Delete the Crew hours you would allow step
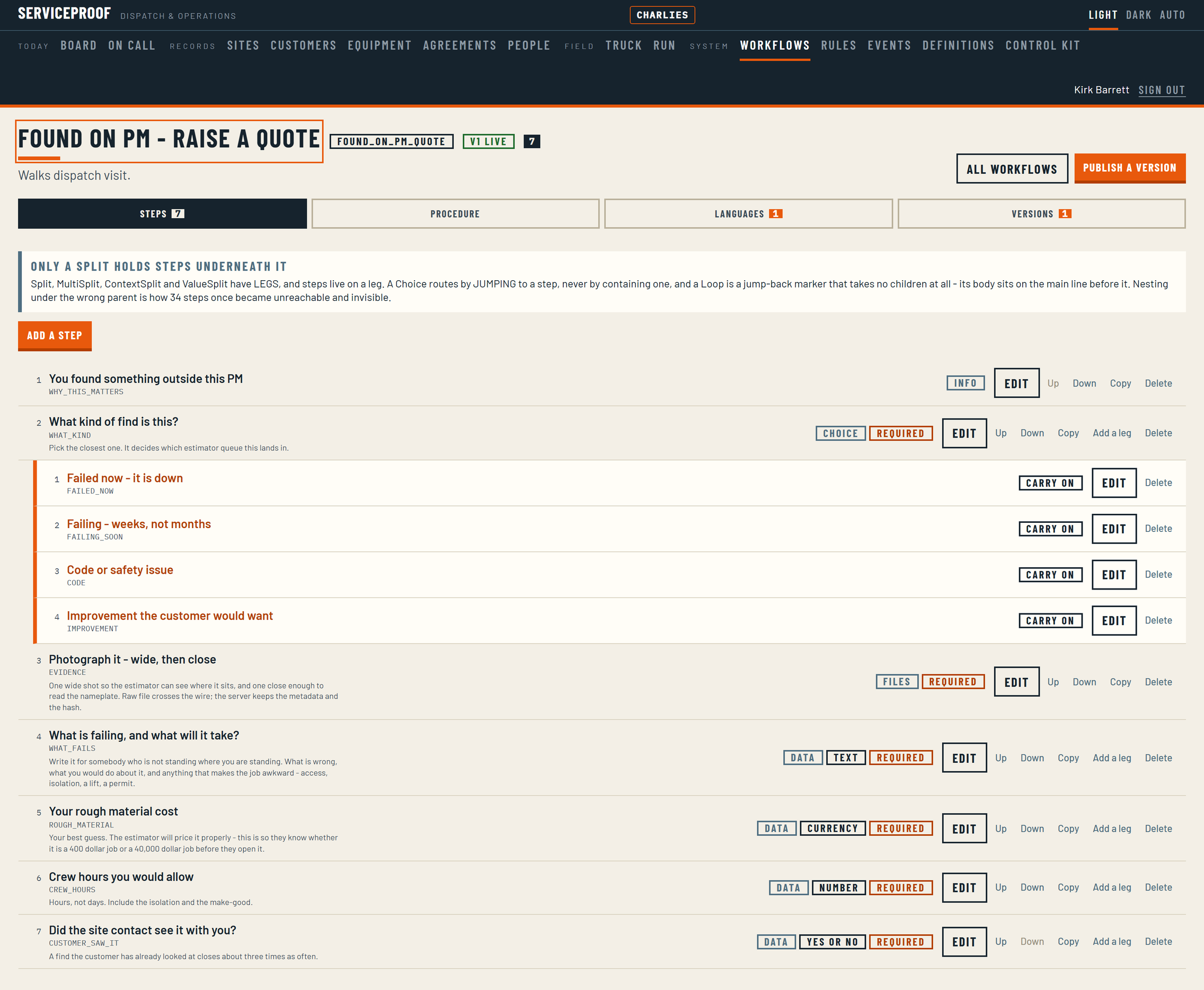The height and width of the screenshot is (990, 1204). coord(1158,887)
